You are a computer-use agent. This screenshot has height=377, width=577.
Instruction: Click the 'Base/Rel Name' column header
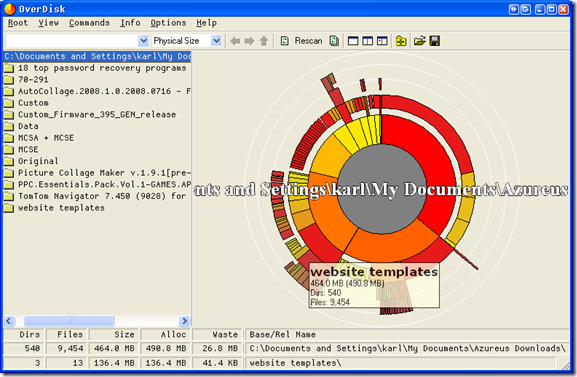click(407, 334)
